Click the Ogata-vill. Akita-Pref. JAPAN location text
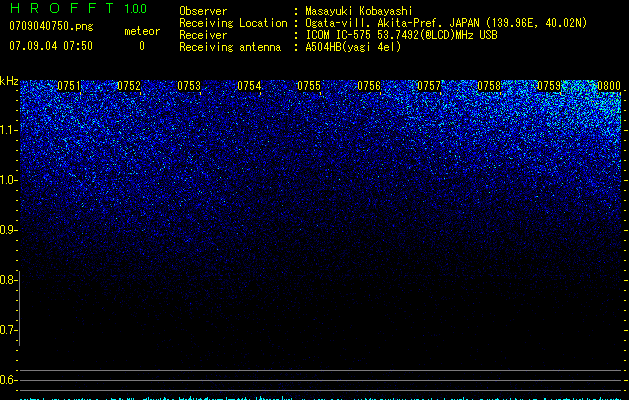Screen dimensions: 629x400 [x=446, y=23]
